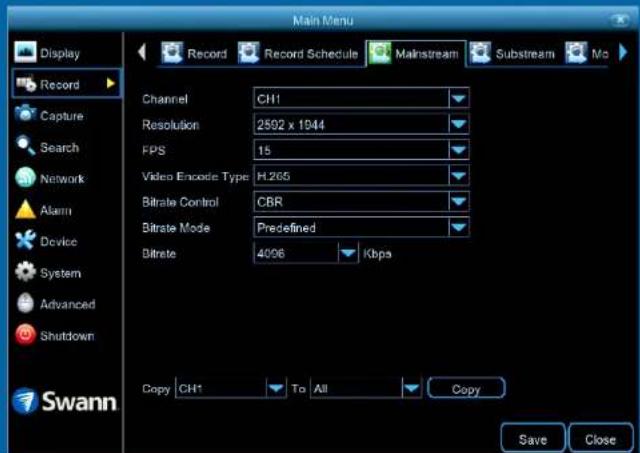
Task: Open the Video Encode Type dropdown arrow
Action: (x=459, y=176)
